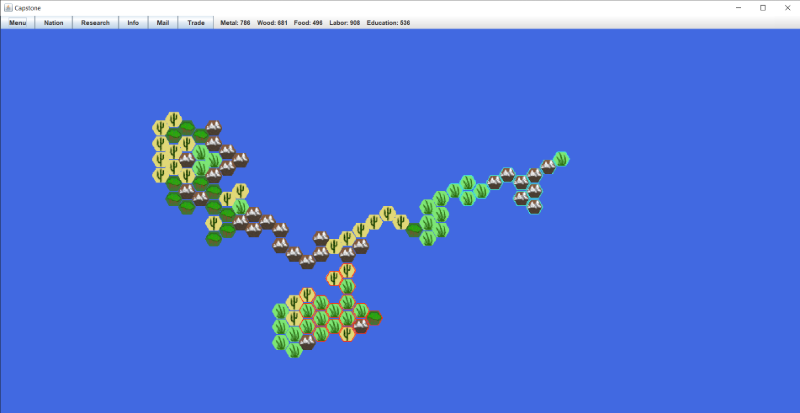Click the bottom mountain hex in cyan-bordered cluster
The image size is (800, 413).
tap(534, 206)
